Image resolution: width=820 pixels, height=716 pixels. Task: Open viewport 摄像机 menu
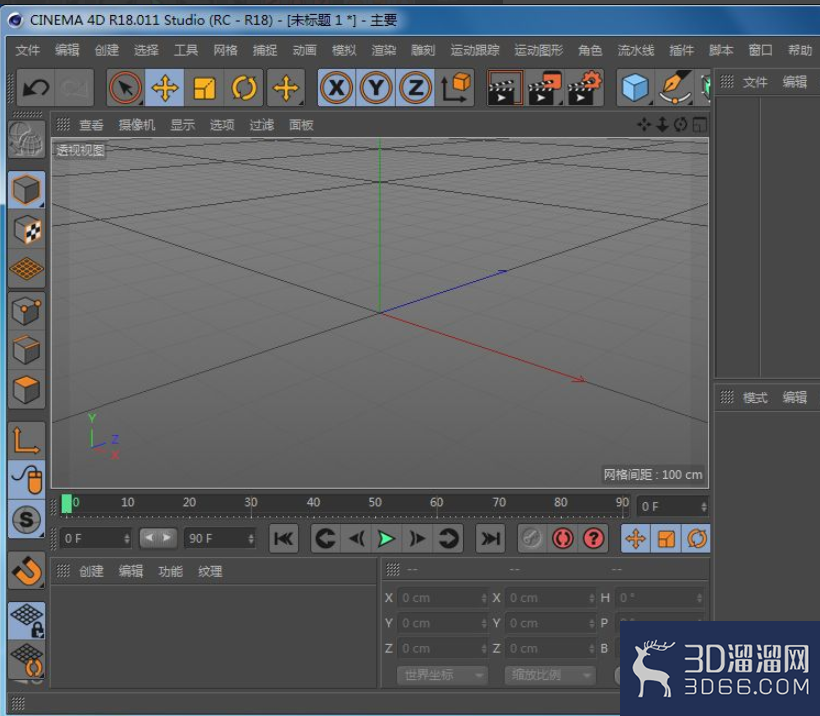tap(136, 125)
